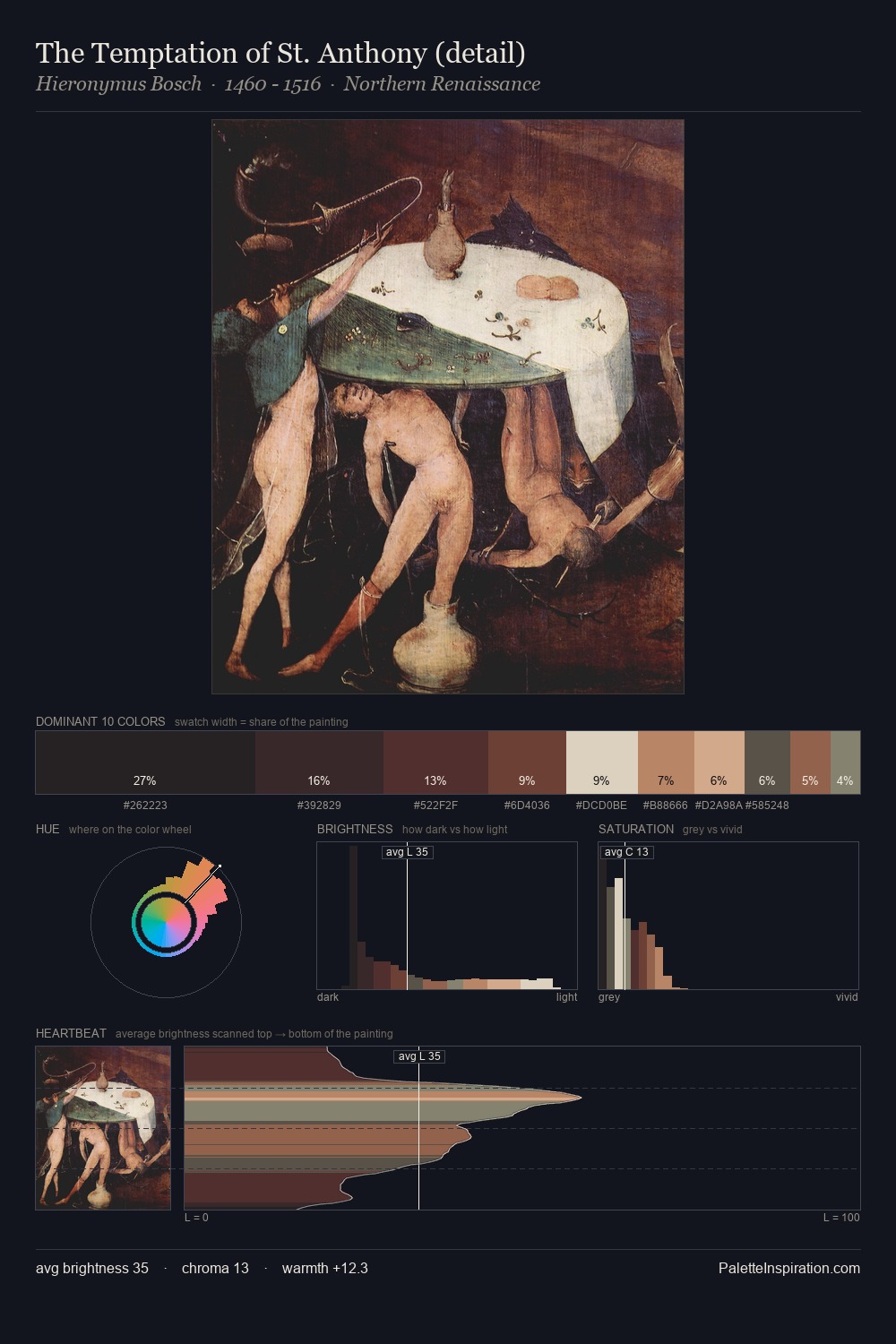Click the "dark" axis label
Image resolution: width=896 pixels, height=1344 pixels.
pos(328,997)
